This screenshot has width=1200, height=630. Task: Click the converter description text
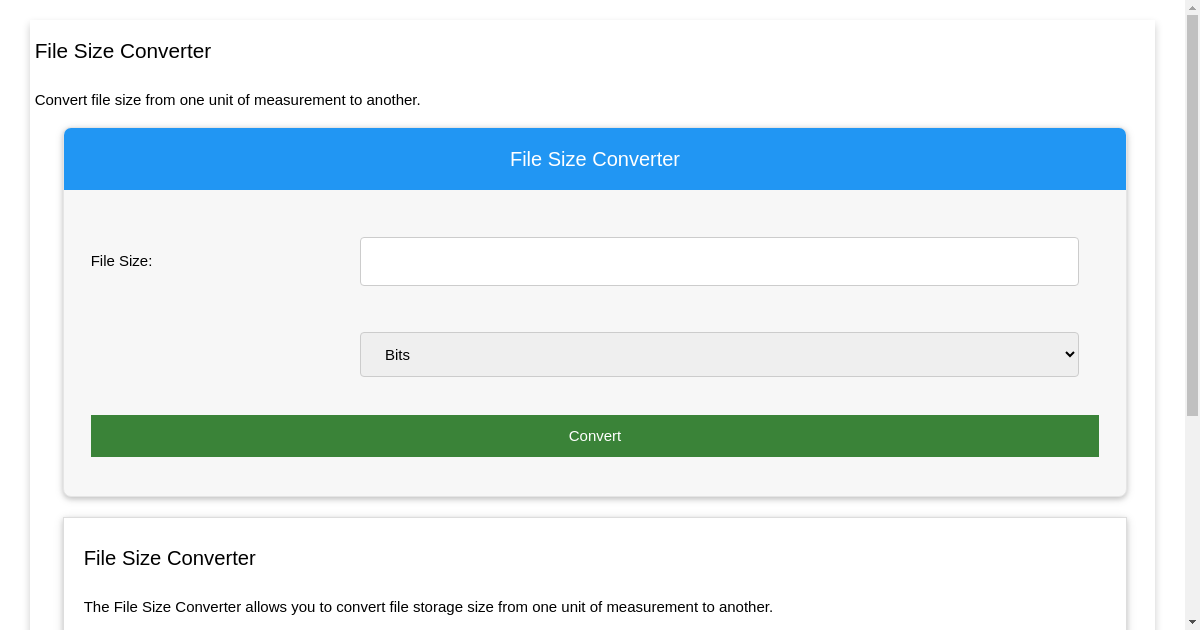pyautogui.click(x=228, y=100)
